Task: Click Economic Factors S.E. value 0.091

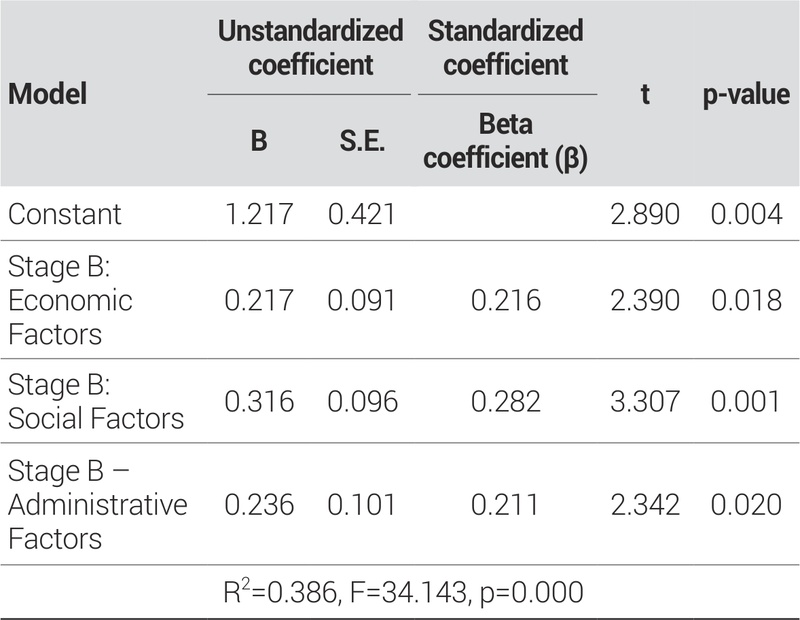Action: [x=361, y=300]
